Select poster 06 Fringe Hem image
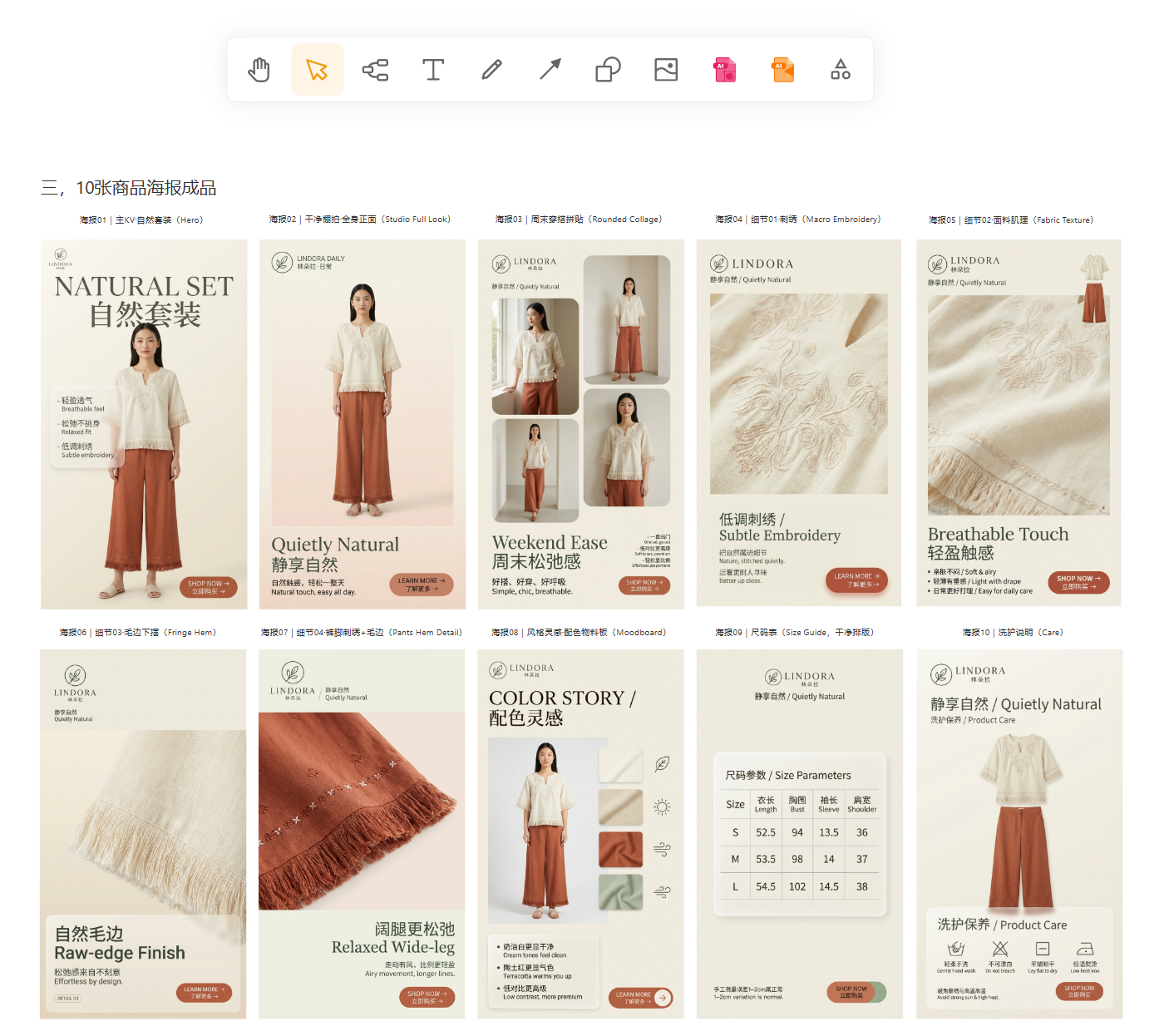Image resolution: width=1169 pixels, height=1036 pixels. tap(143, 834)
